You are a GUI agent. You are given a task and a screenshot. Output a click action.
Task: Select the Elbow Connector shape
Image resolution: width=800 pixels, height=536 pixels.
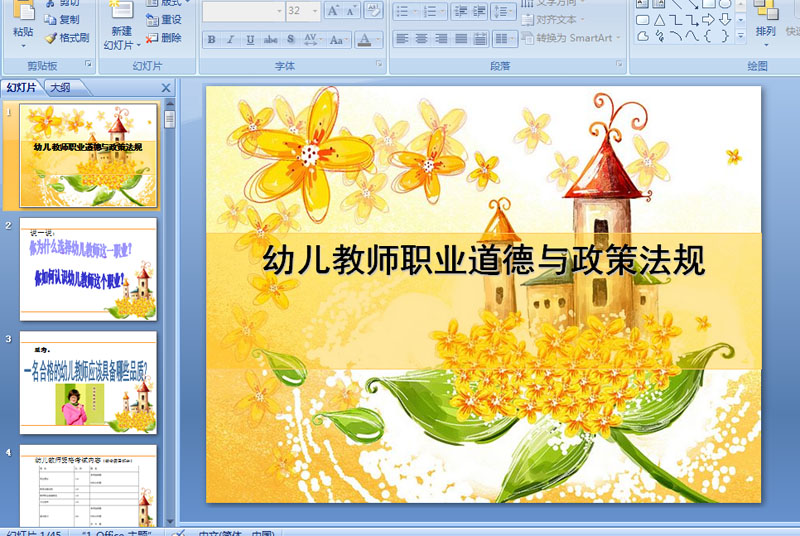tap(676, 20)
